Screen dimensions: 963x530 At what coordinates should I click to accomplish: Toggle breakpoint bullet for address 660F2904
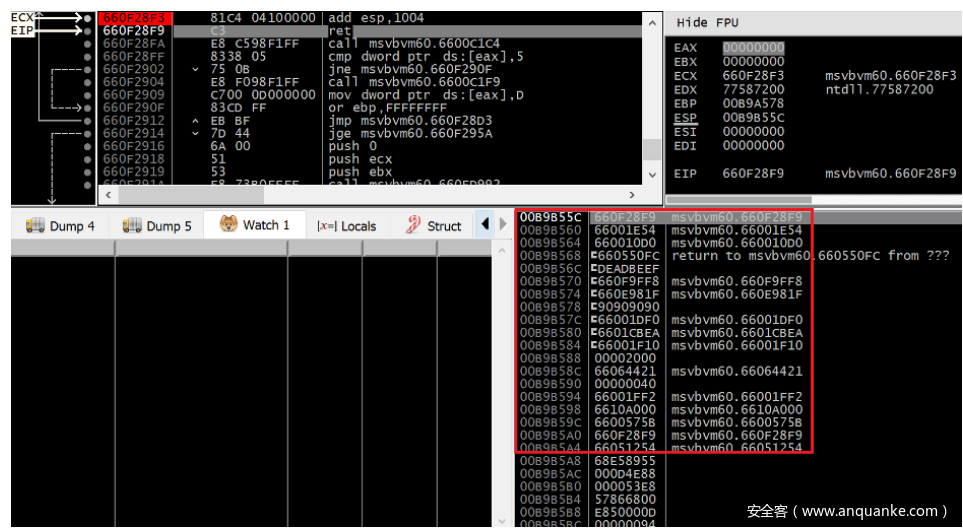89,82
